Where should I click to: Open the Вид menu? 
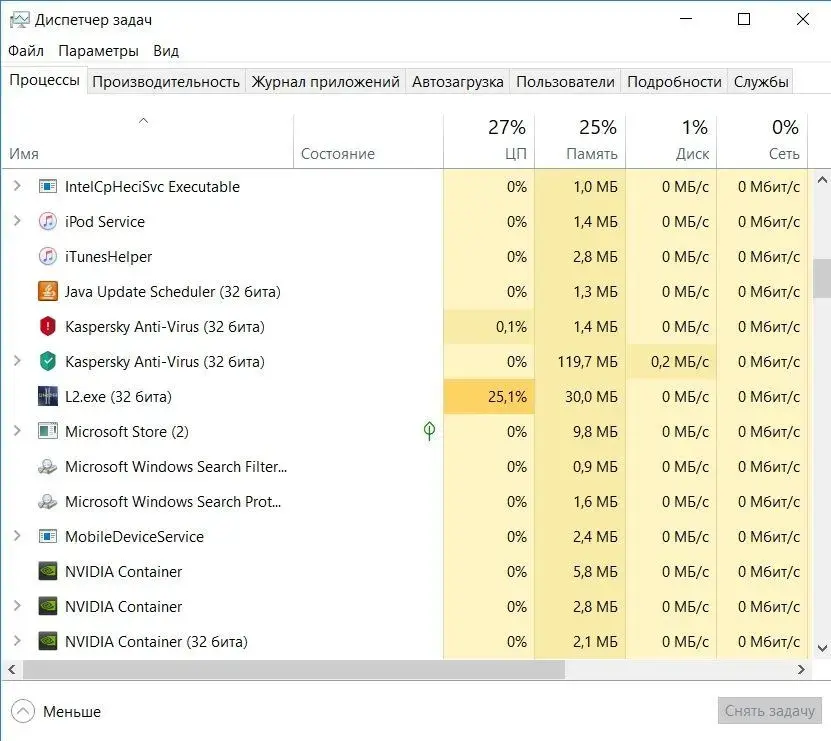(x=166, y=51)
